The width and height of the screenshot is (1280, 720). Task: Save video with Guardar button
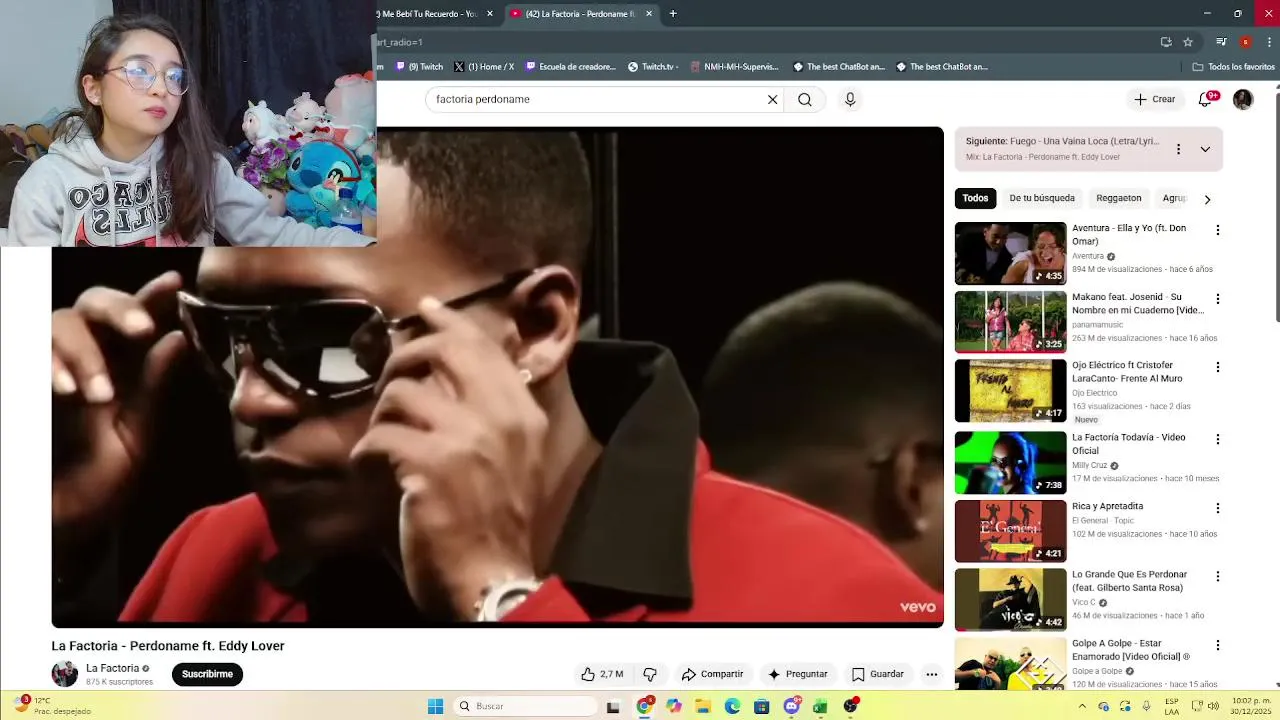(877, 674)
